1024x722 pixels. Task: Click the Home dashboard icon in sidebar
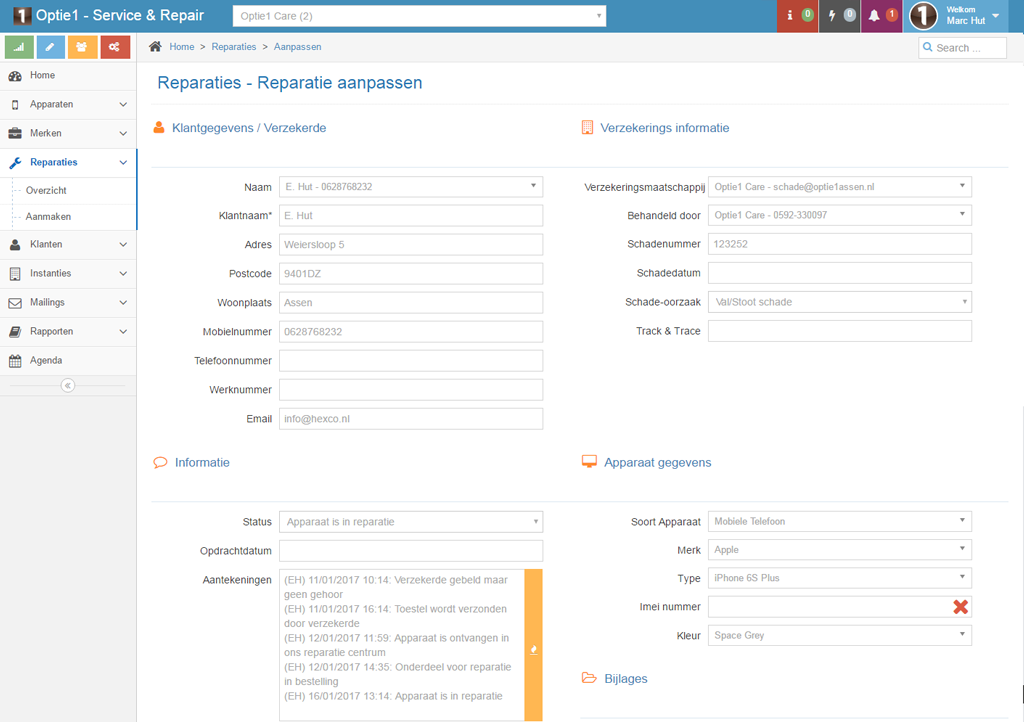tap(15, 76)
